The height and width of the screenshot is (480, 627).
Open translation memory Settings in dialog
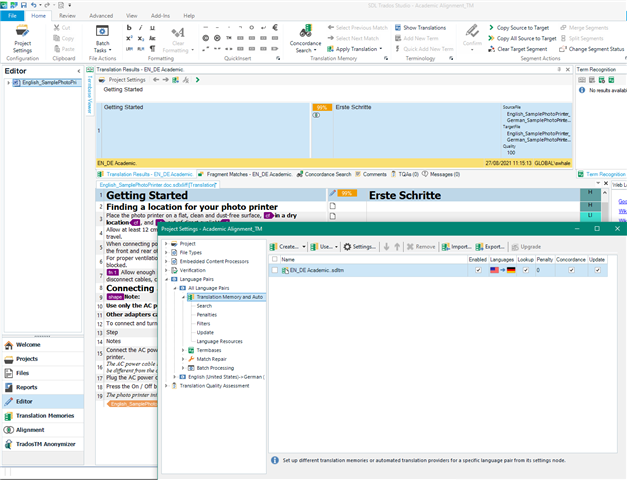coord(358,246)
